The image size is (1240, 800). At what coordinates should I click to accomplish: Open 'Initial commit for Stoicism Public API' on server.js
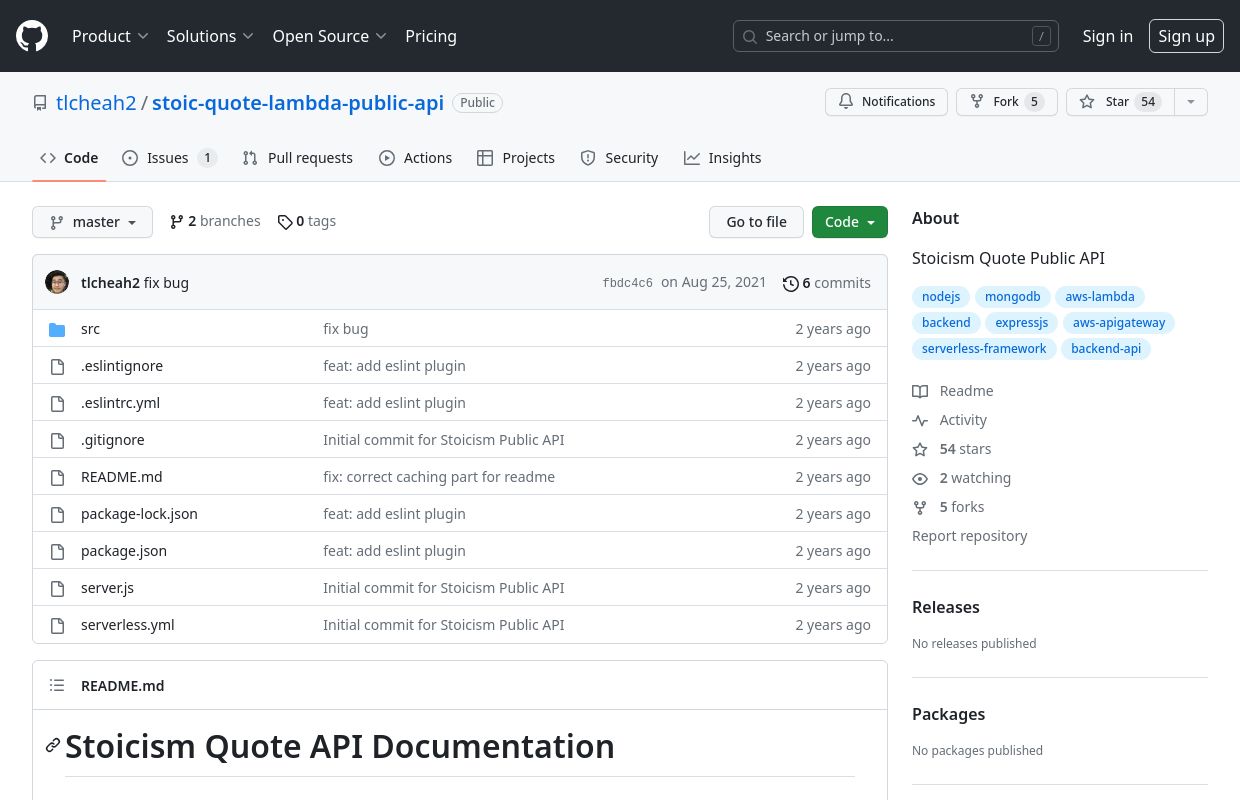pyautogui.click(x=444, y=588)
